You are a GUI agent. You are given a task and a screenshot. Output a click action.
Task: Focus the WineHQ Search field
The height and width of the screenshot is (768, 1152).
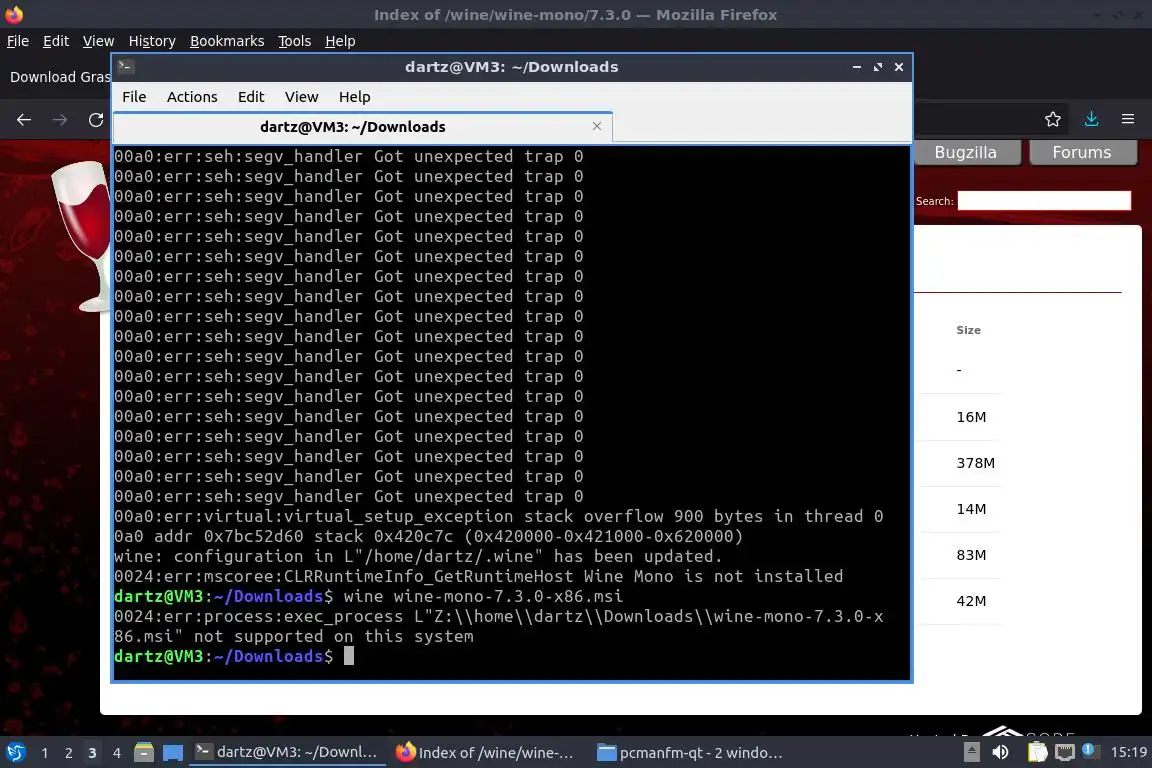click(x=1044, y=201)
